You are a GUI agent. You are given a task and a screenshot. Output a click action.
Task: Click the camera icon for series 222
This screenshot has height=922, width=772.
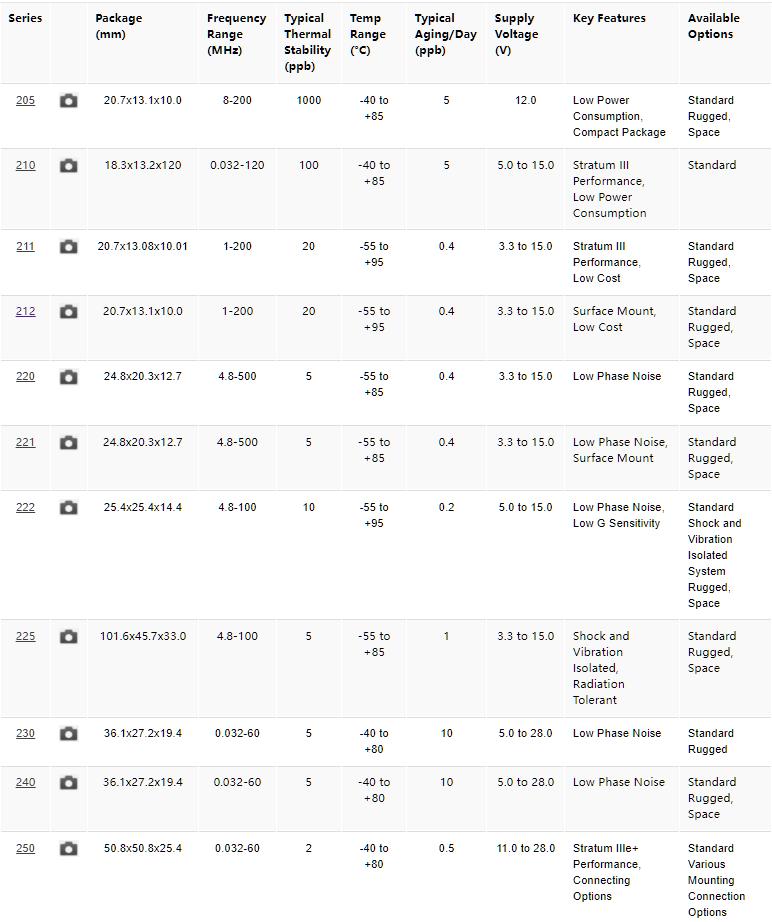pos(68,508)
